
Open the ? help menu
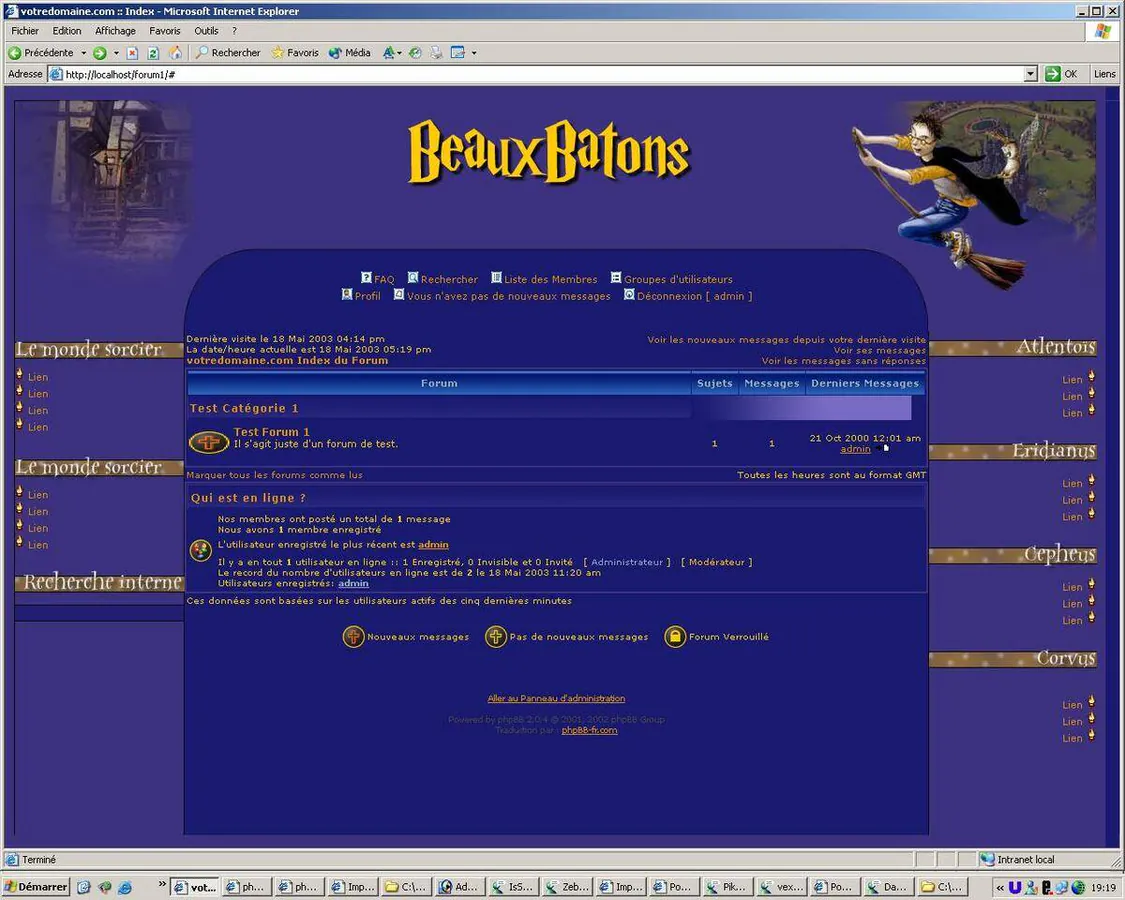click(x=234, y=31)
